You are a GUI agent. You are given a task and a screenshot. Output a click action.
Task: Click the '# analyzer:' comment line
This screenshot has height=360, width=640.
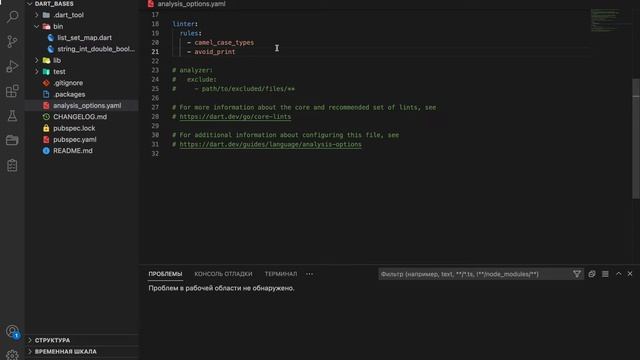[192, 70]
